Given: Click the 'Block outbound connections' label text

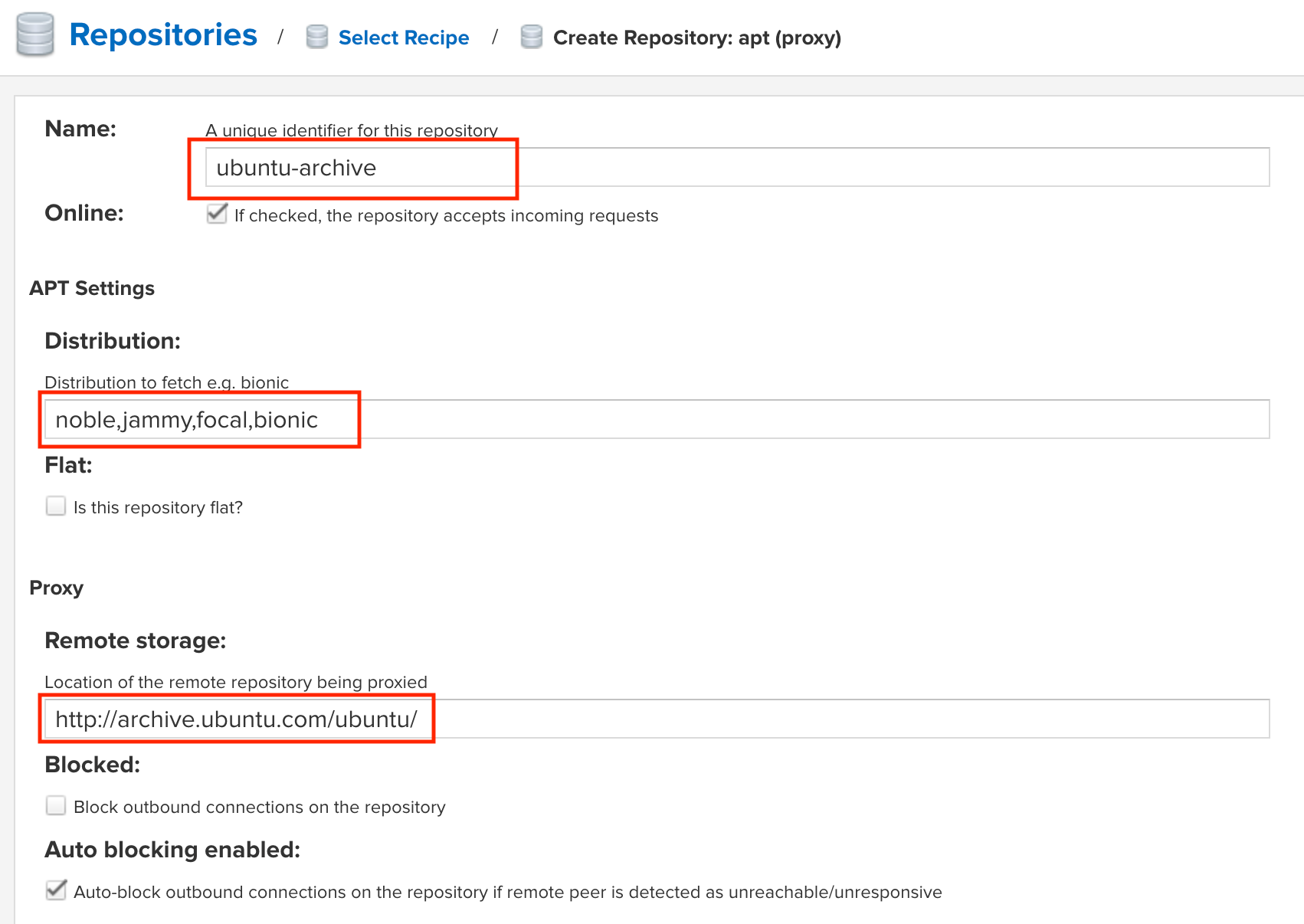Looking at the screenshot, I should [x=259, y=808].
